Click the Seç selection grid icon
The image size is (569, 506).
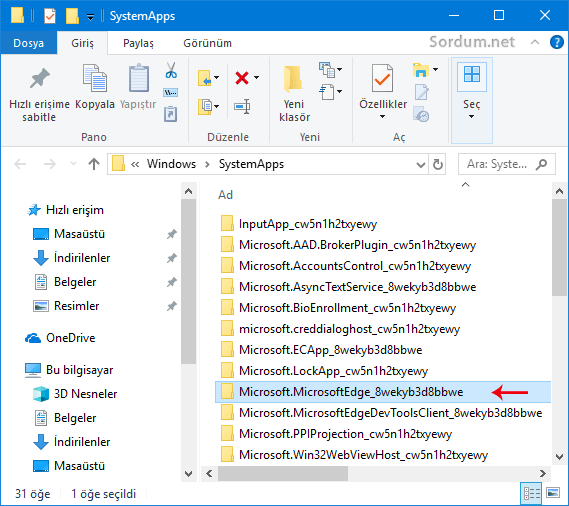pyautogui.click(x=472, y=74)
